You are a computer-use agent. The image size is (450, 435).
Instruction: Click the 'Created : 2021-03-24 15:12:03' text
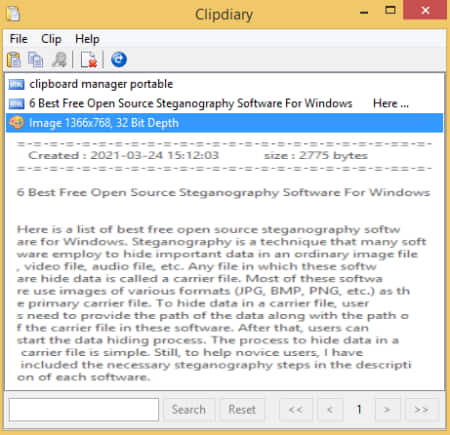click(x=124, y=156)
